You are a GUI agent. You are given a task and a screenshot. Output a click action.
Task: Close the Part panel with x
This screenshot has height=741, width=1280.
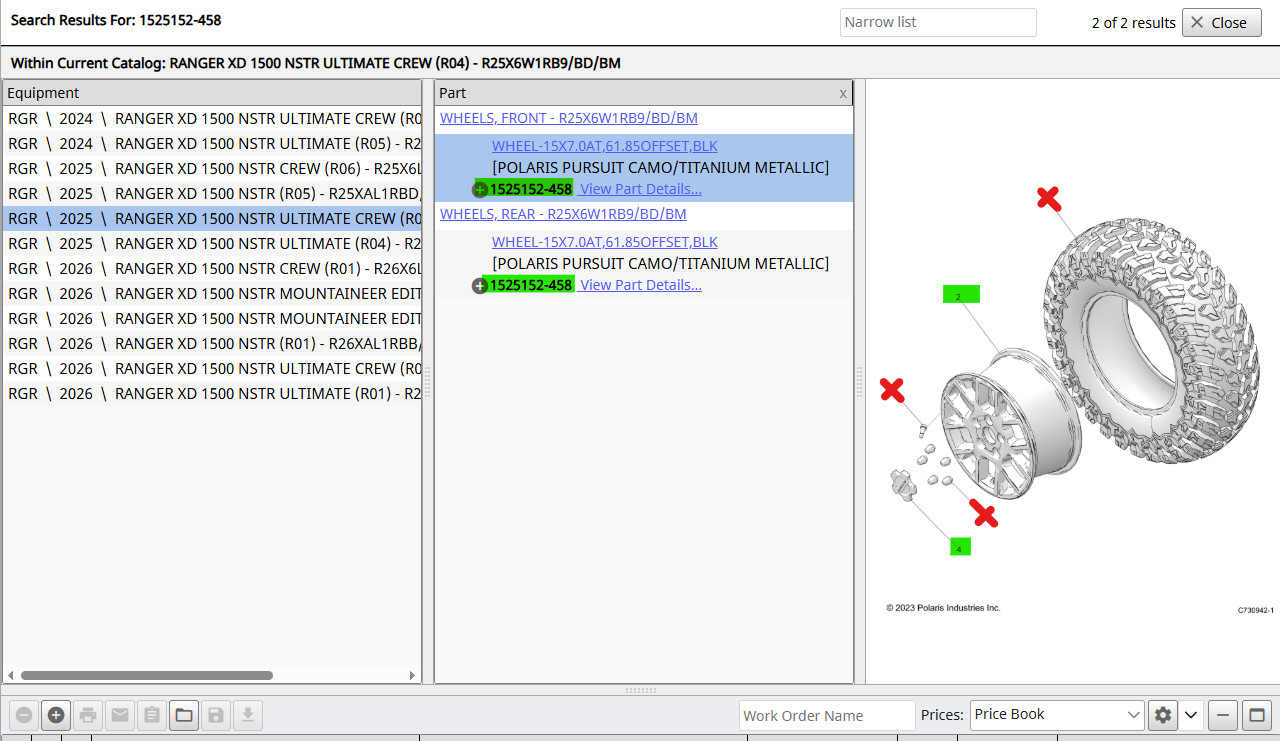tap(843, 93)
